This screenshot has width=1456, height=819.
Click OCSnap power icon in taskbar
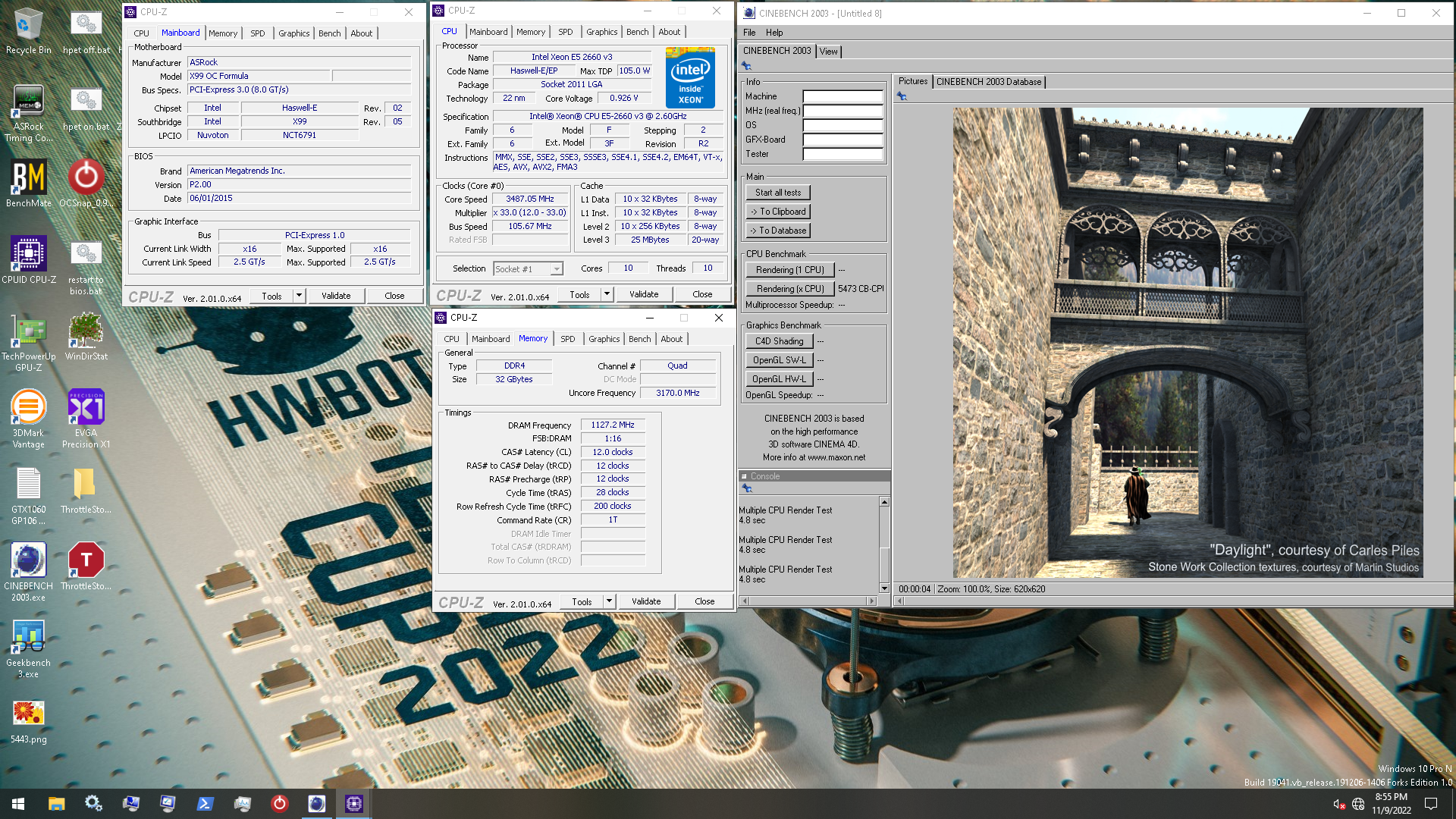(279, 804)
